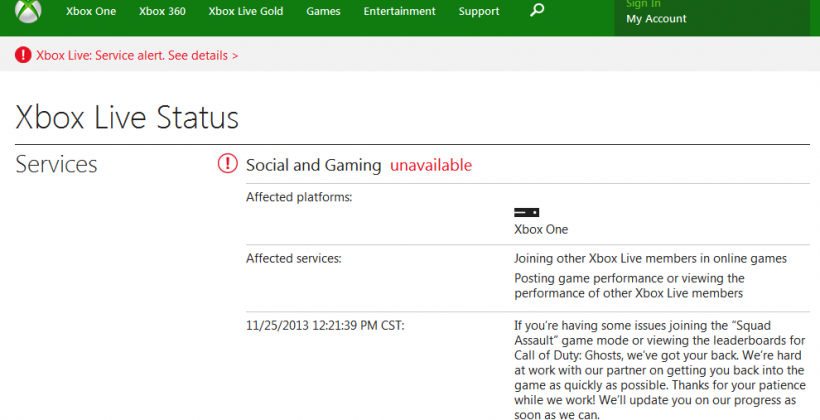
Task: Open the search magnifier icon
Action: tap(537, 9)
